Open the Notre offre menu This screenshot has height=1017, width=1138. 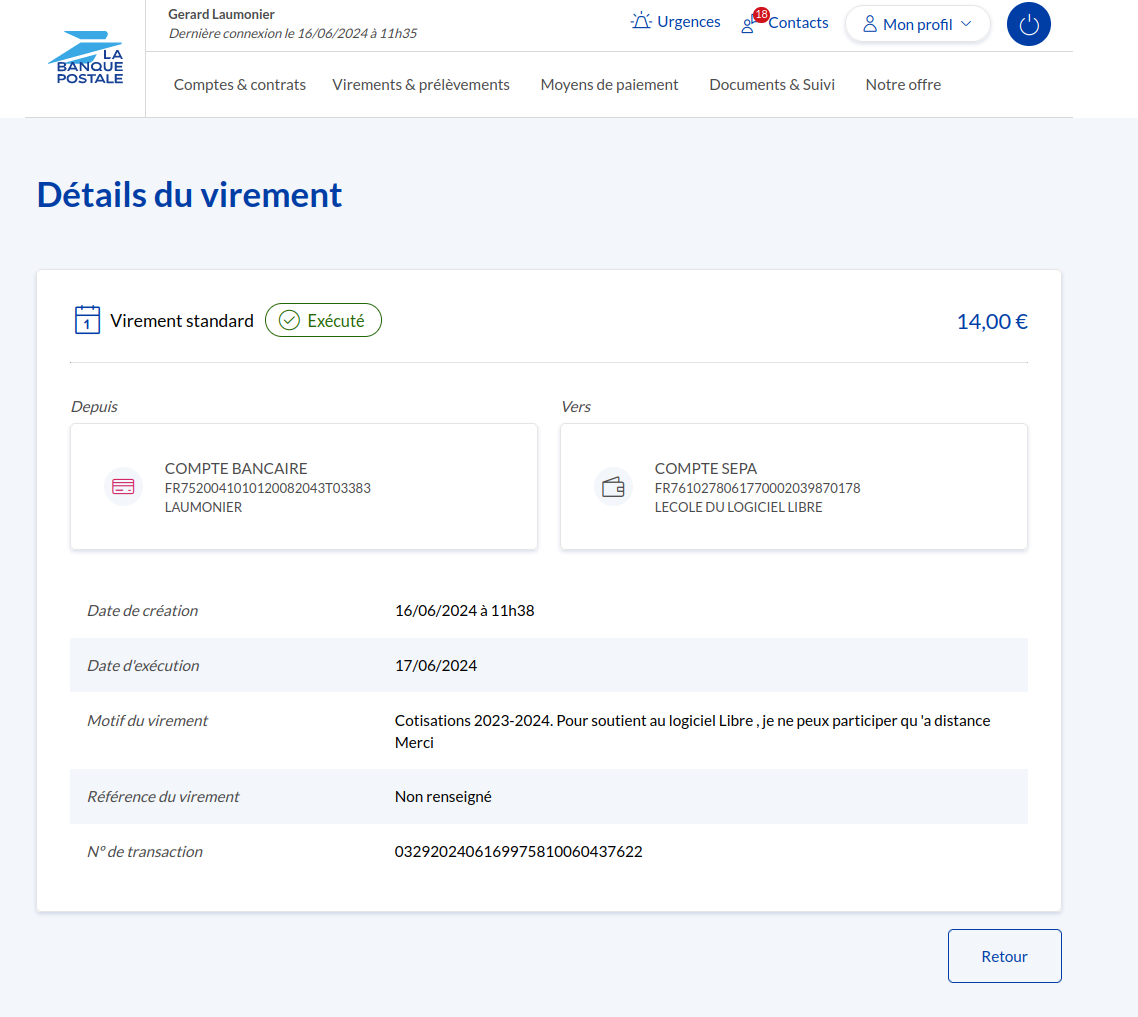903,85
